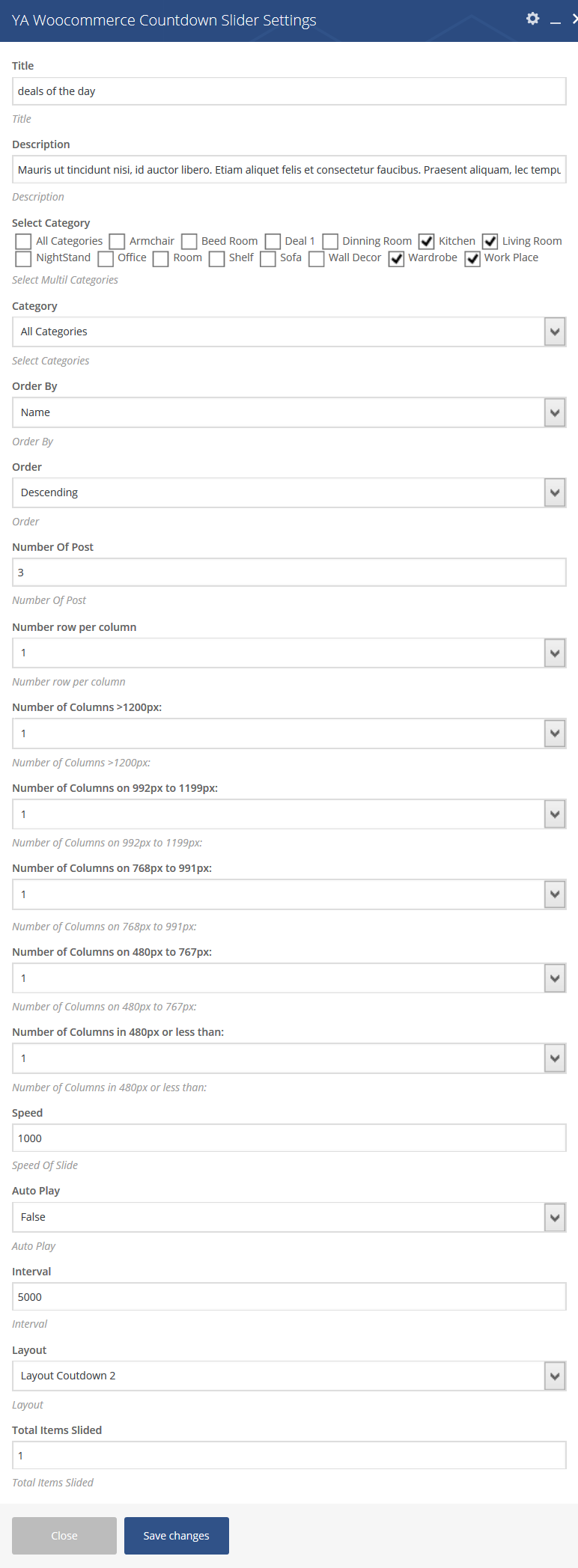Select the Number Of Post field
This screenshot has width=578, height=1568.
click(289, 572)
